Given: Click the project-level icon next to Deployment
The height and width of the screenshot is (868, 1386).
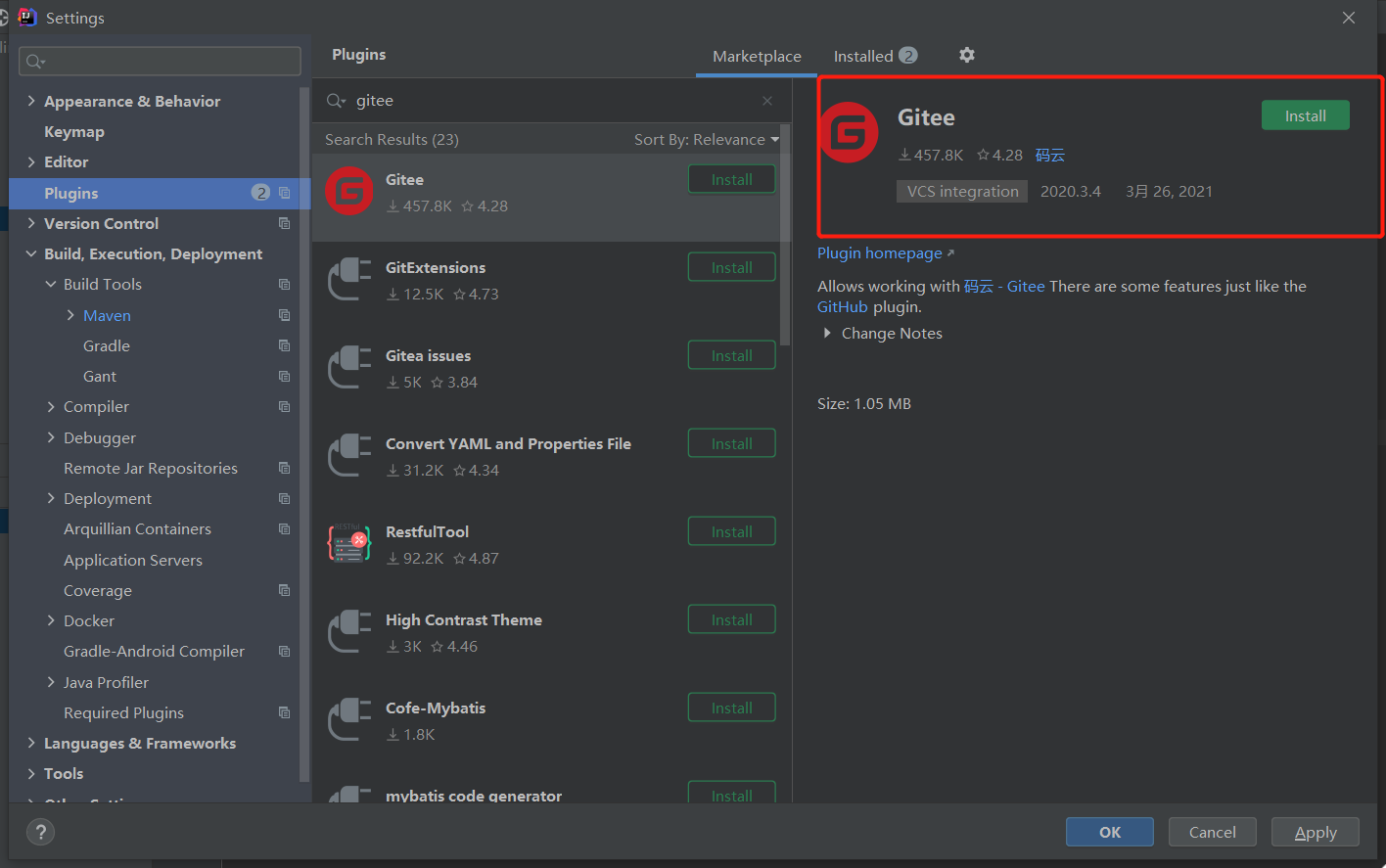Looking at the screenshot, I should [284, 498].
